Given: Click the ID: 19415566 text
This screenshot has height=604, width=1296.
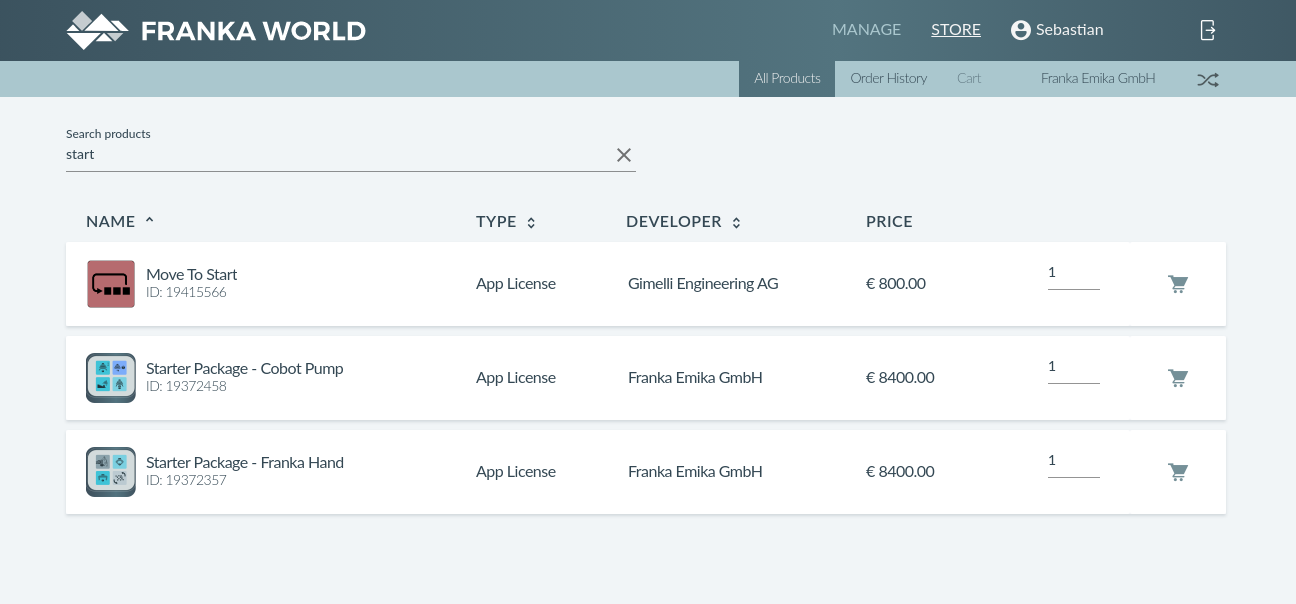Looking at the screenshot, I should 186,293.
